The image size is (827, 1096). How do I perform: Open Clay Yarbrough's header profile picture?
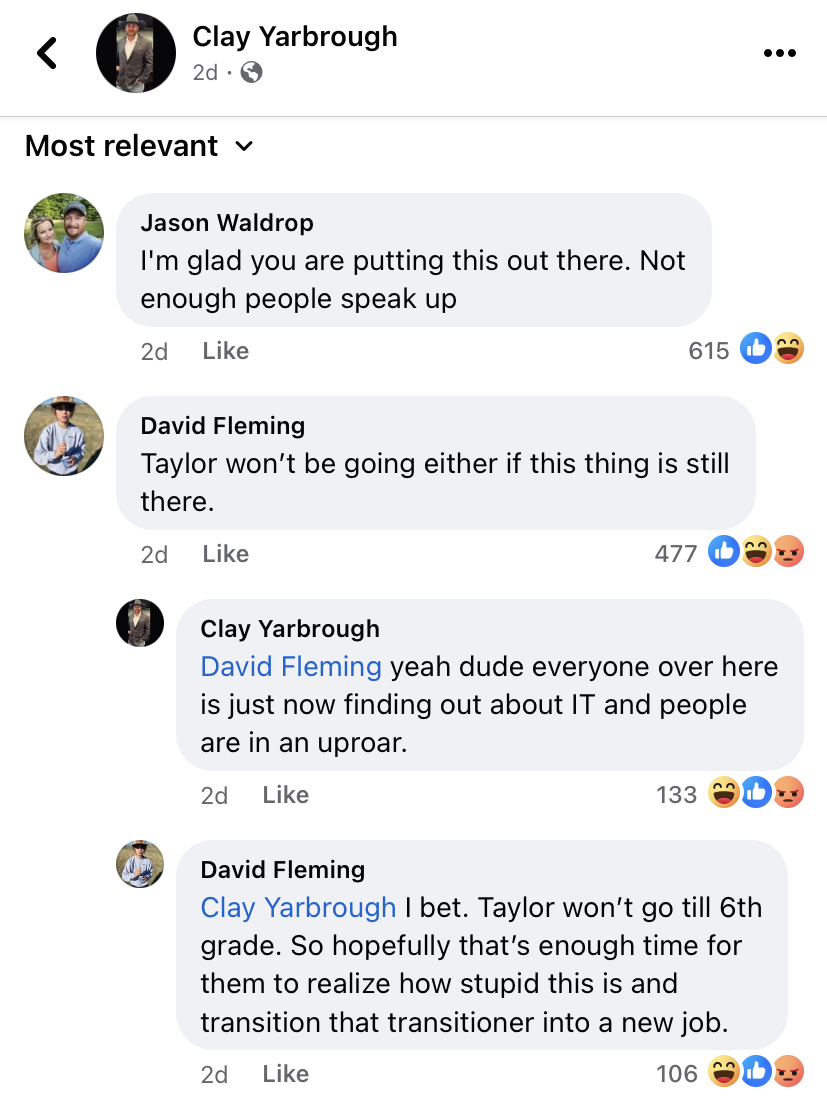[x=136, y=53]
